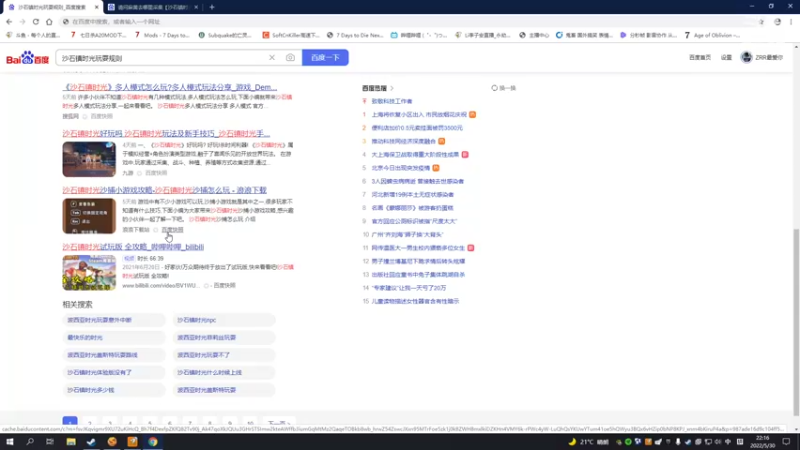Open 设置 settings link
800x450 pixels.
pyautogui.click(x=726, y=58)
